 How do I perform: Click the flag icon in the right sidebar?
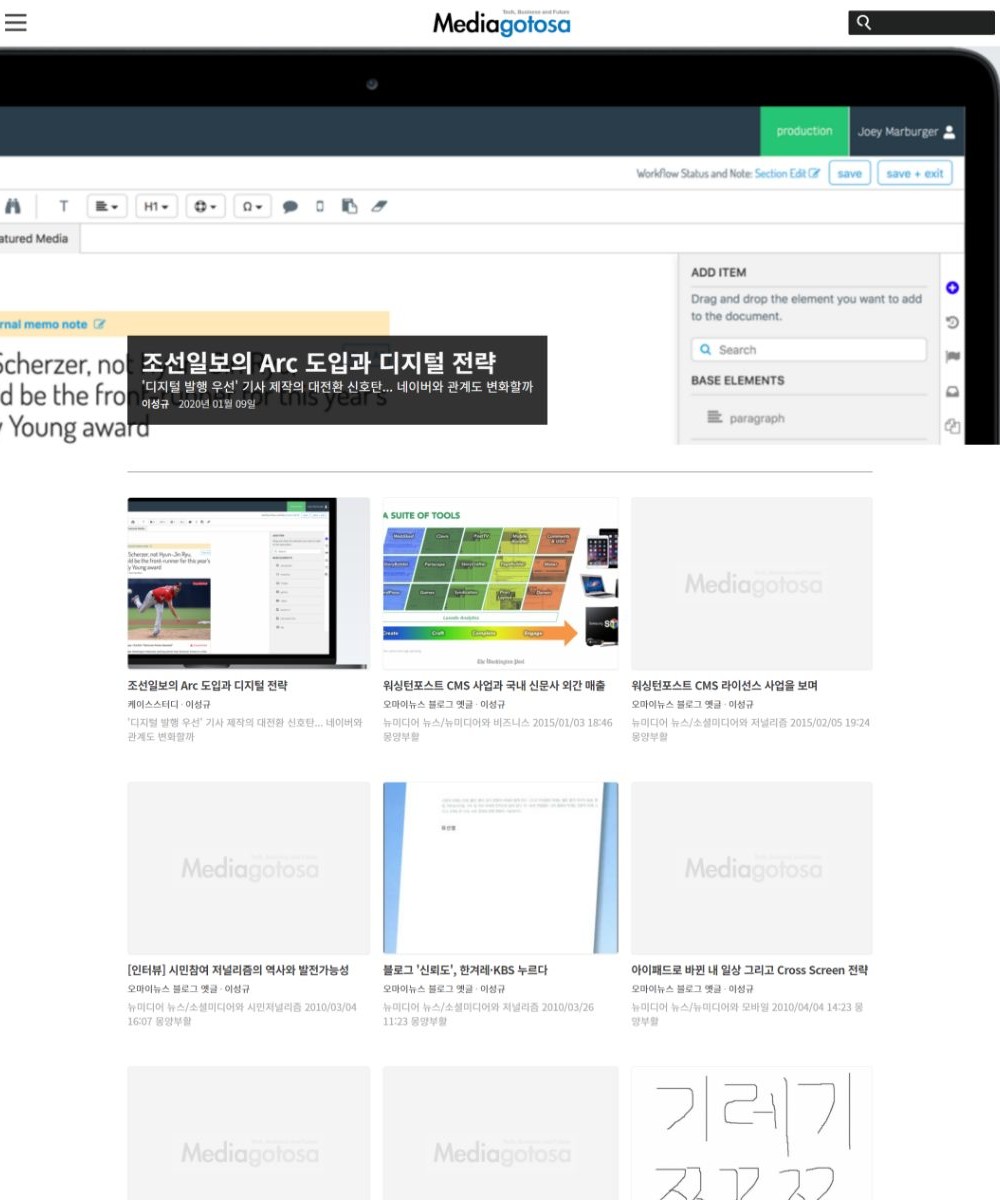click(x=952, y=357)
